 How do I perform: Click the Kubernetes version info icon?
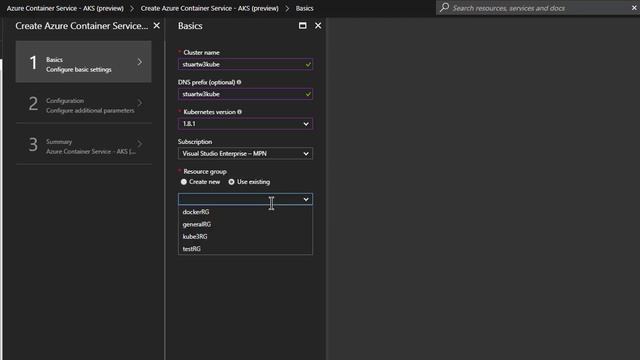point(240,112)
